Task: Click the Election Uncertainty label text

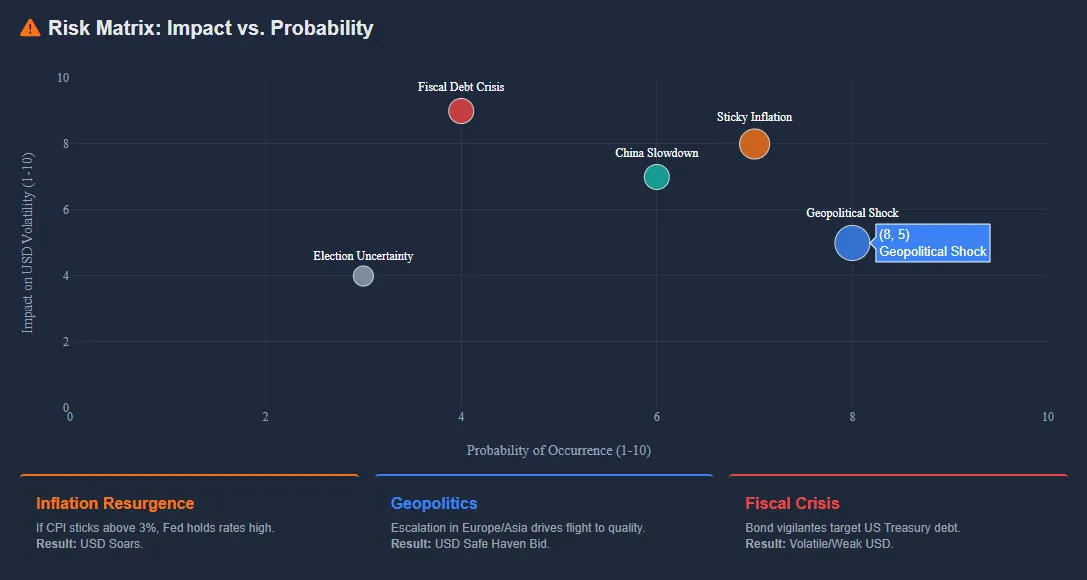Action: (363, 256)
